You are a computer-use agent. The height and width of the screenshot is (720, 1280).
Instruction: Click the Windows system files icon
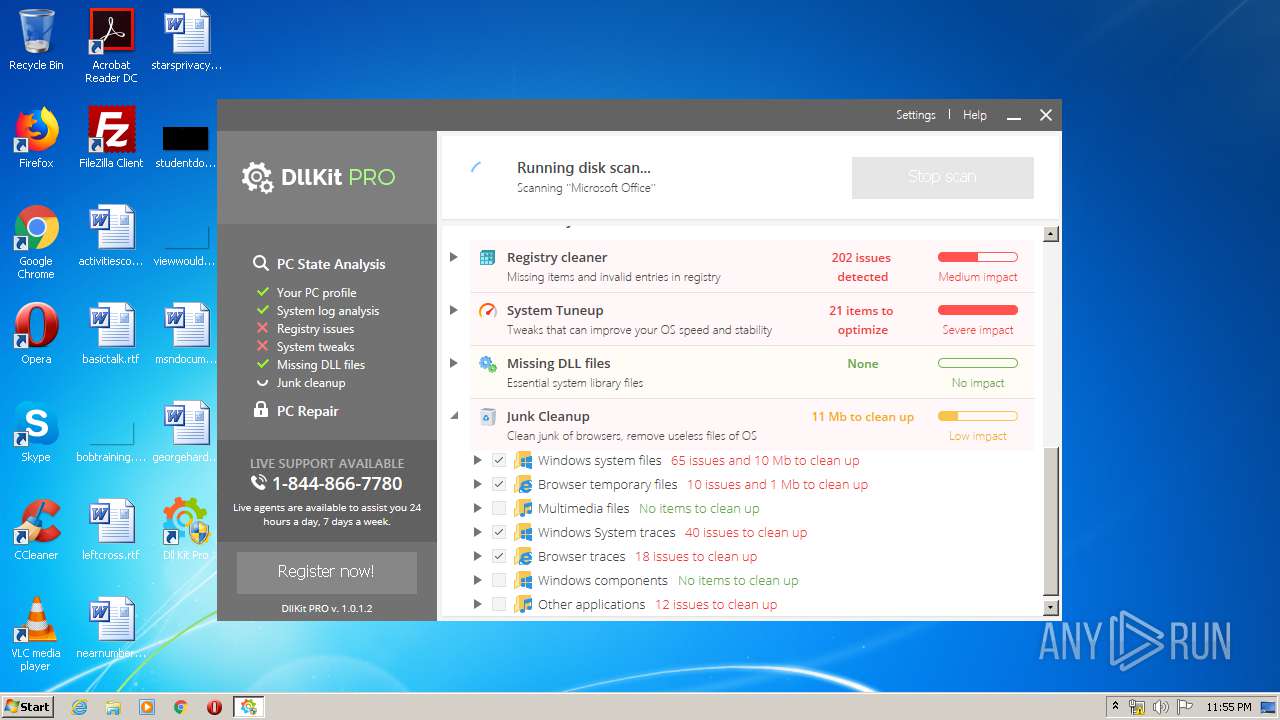[523, 461]
